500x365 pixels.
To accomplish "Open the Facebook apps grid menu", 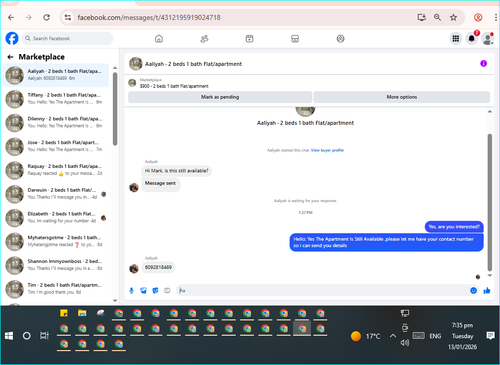I will [x=456, y=39].
